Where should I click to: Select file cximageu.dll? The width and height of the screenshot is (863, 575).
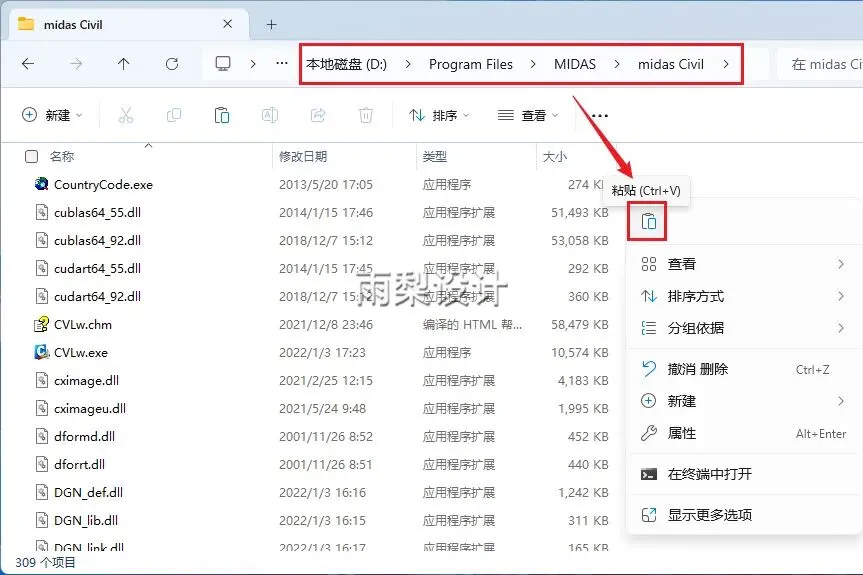tap(90, 408)
